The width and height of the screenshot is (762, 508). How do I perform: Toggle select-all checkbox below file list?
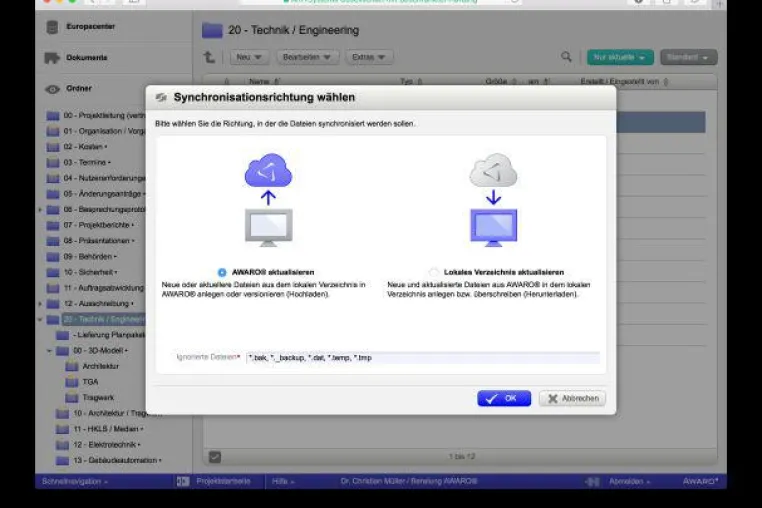215,456
